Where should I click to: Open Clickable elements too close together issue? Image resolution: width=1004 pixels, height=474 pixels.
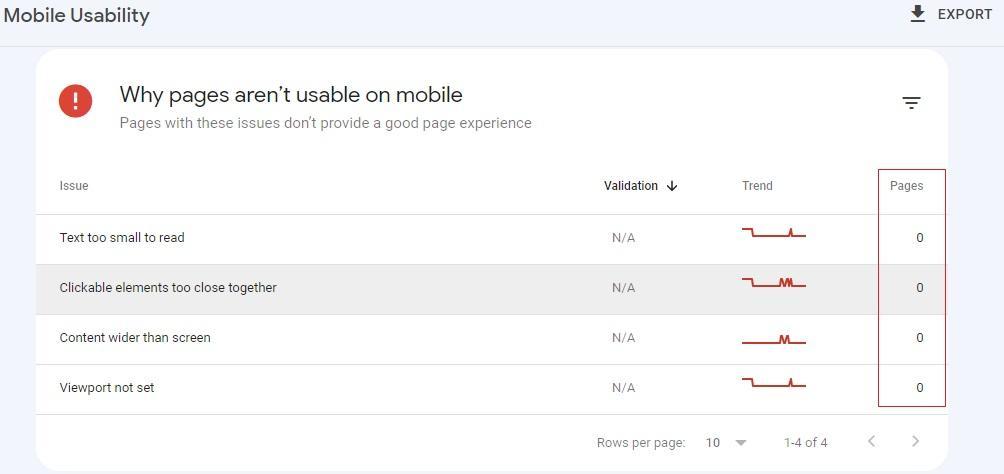click(168, 288)
